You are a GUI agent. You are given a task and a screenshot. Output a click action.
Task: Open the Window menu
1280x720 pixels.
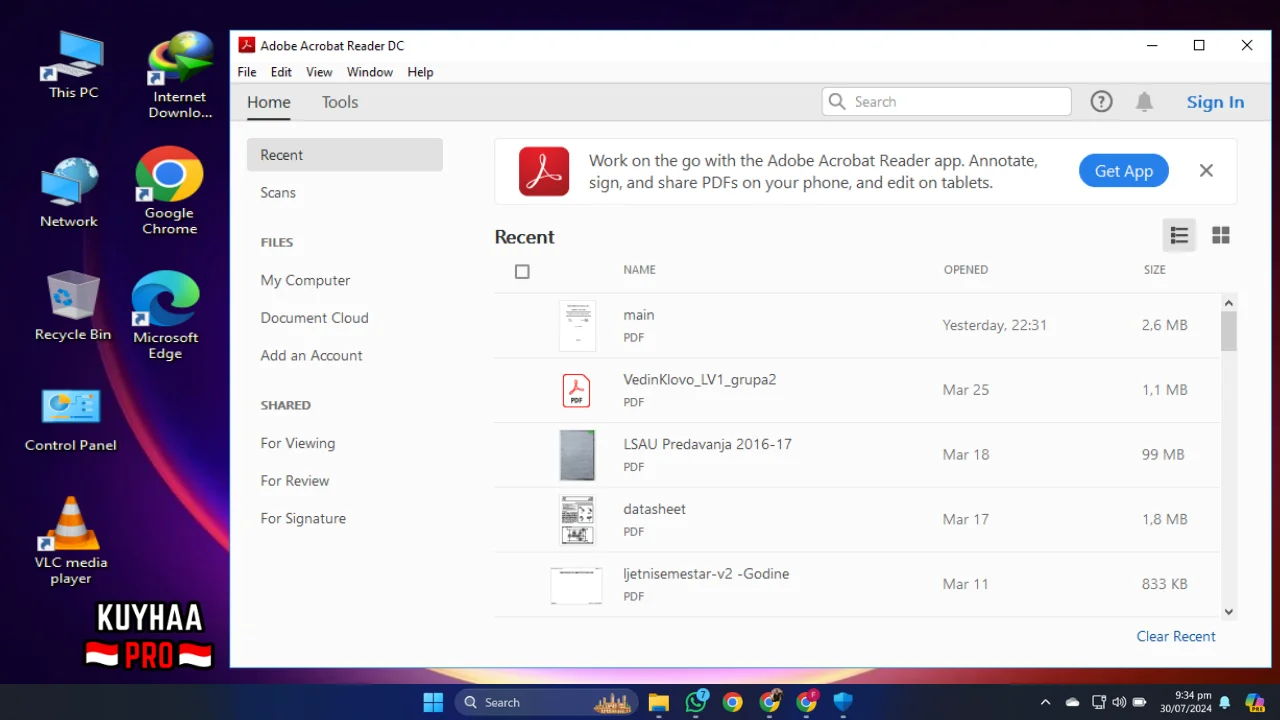[x=370, y=72]
